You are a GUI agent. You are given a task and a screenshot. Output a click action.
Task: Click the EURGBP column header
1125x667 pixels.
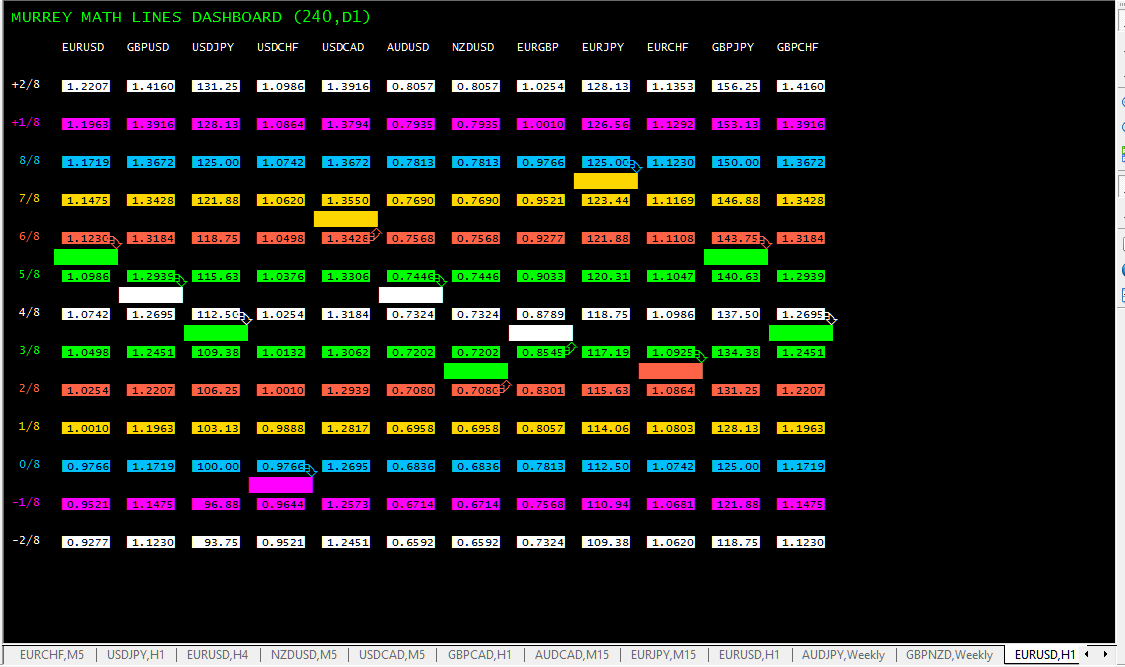(538, 47)
